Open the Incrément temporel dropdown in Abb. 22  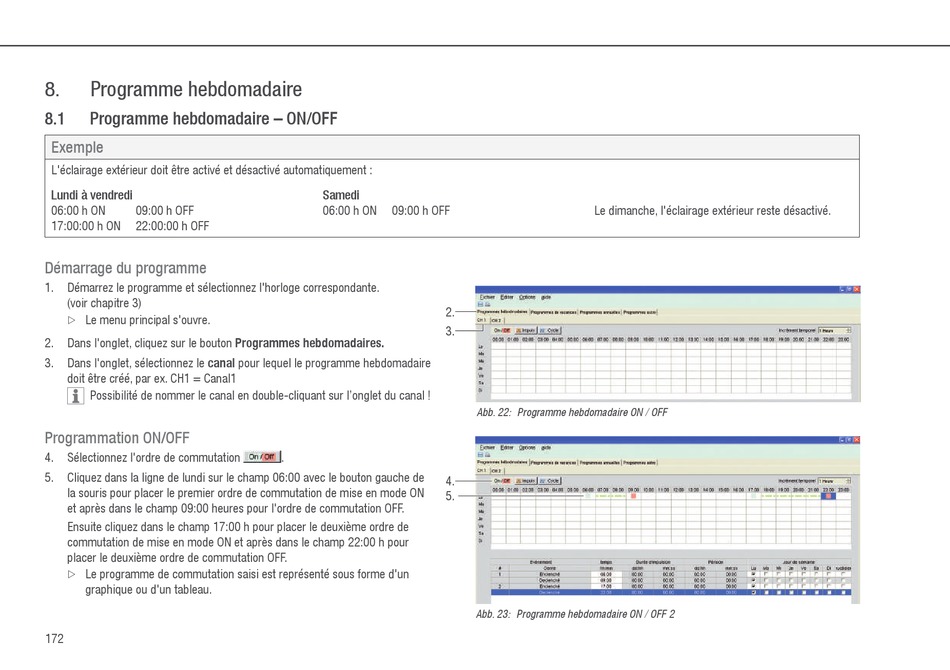835,331
